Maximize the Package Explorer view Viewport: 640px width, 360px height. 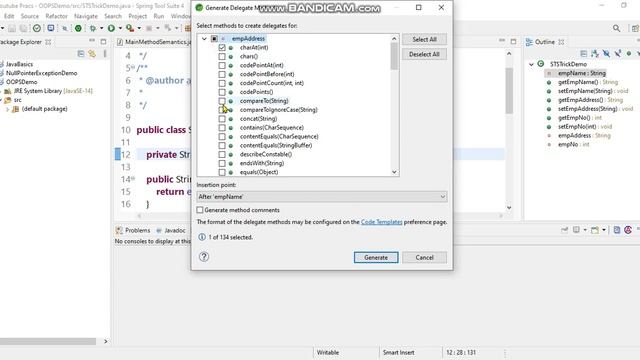coord(103,42)
